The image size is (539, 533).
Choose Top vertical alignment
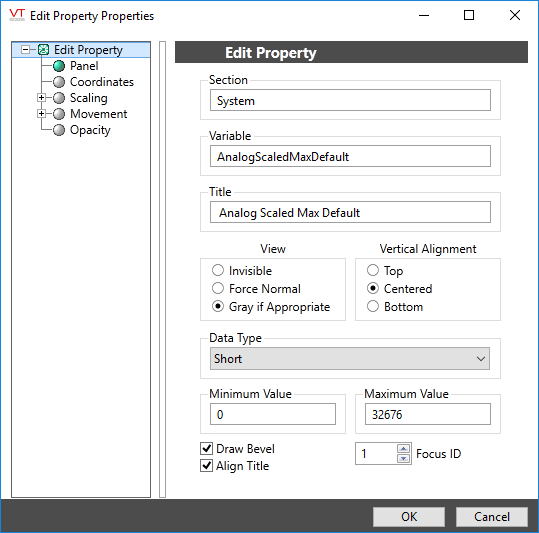(373, 270)
